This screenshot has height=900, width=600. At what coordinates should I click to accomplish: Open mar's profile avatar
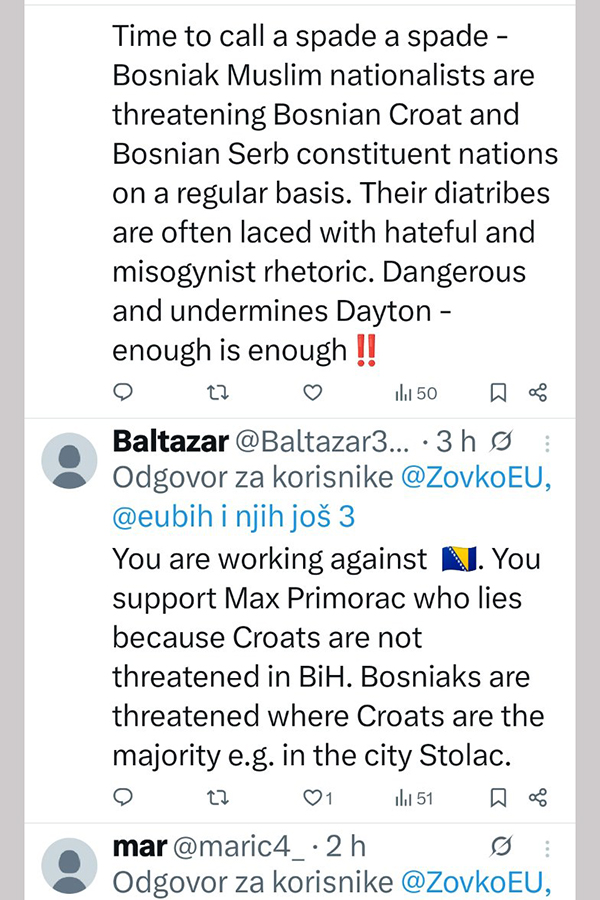point(69,864)
